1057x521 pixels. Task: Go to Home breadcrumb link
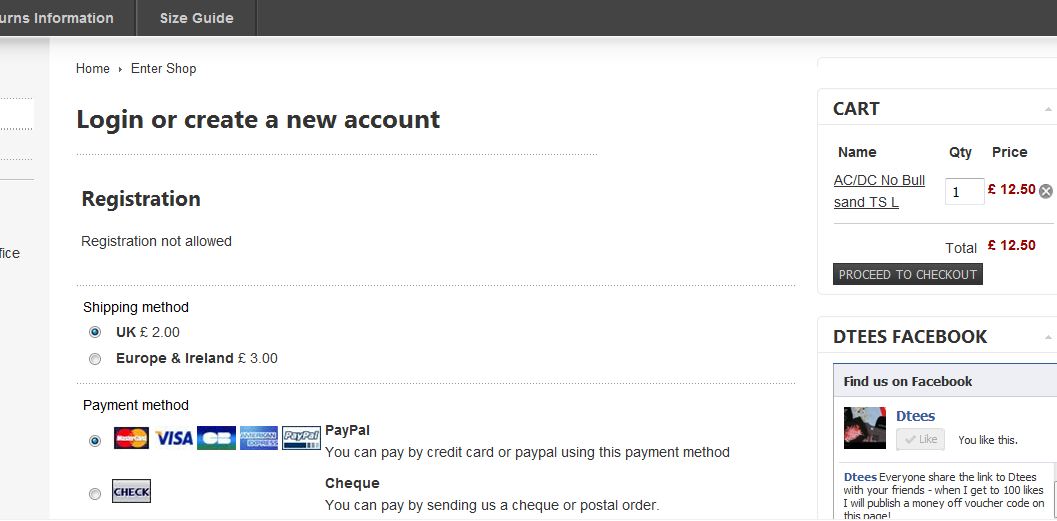[92, 69]
